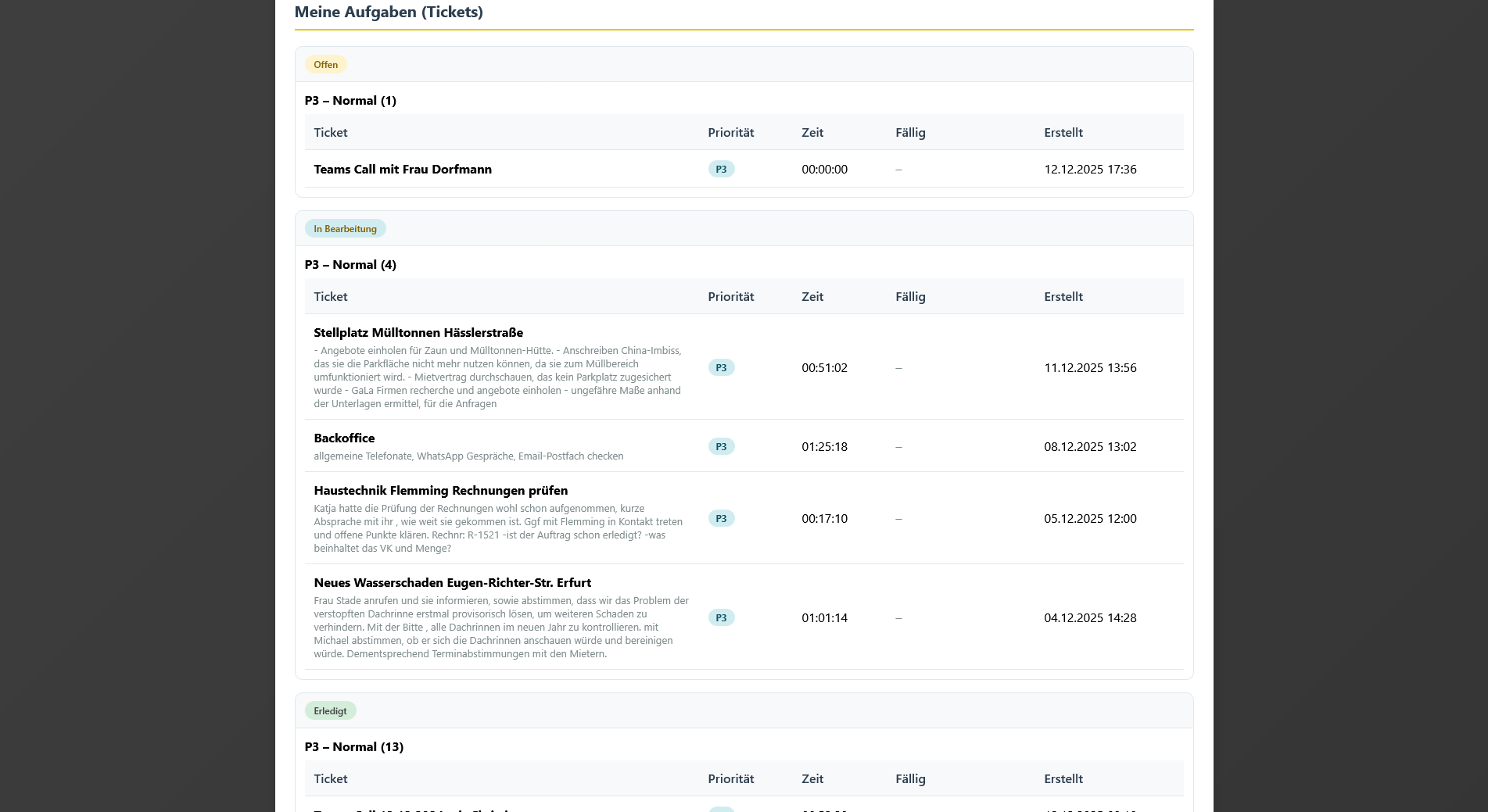Open Haustechnik Flemming Rechnungen prüfen ticket
Image resolution: width=1488 pixels, height=812 pixels.
coord(440,491)
